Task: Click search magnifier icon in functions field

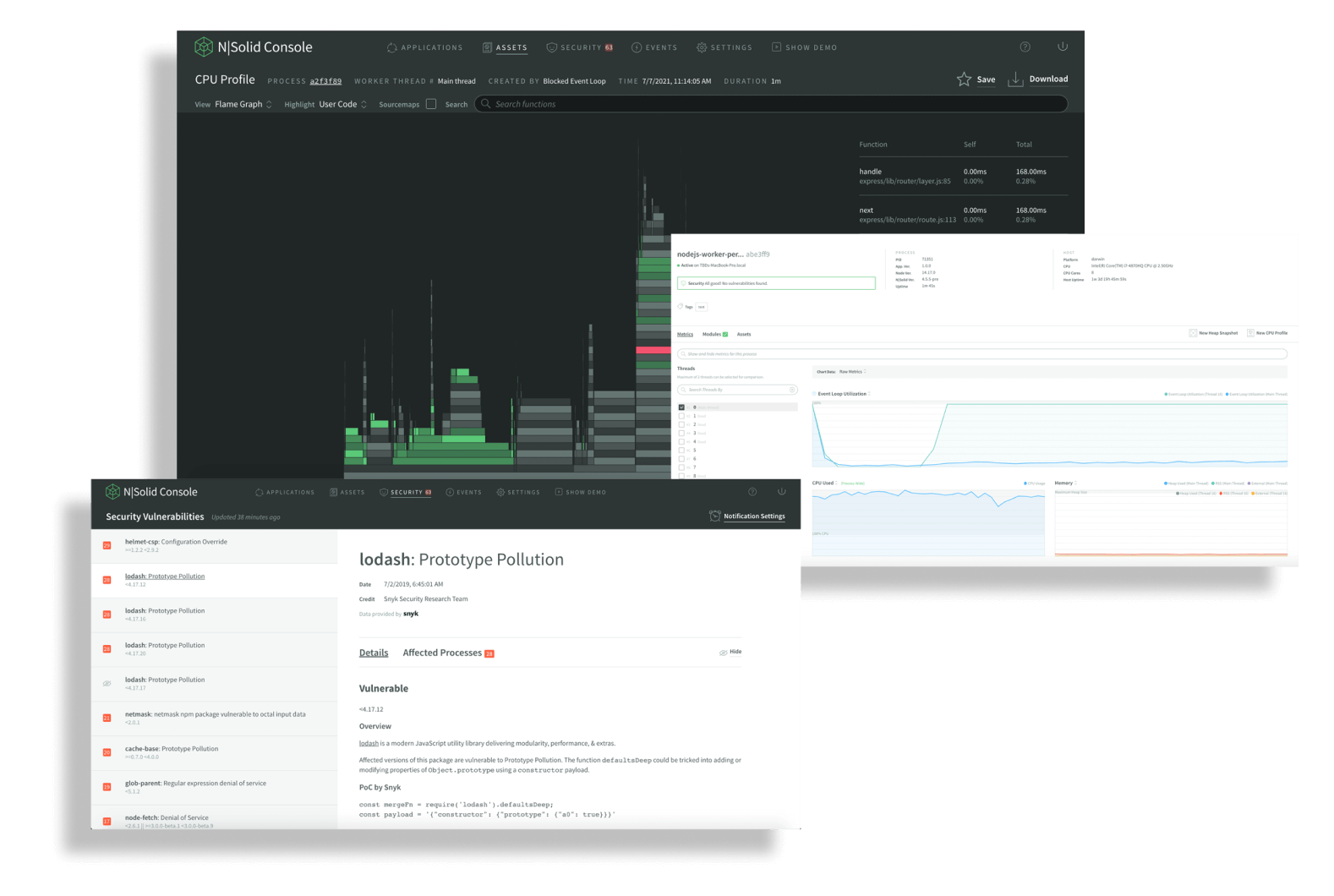Action: point(485,104)
